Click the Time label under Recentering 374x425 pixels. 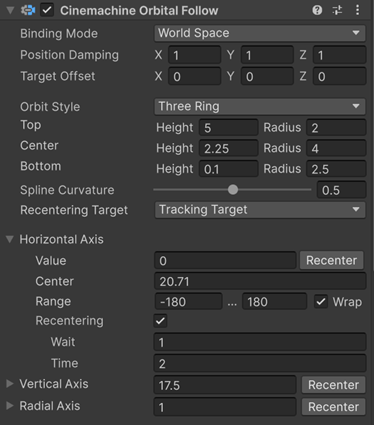(64, 363)
